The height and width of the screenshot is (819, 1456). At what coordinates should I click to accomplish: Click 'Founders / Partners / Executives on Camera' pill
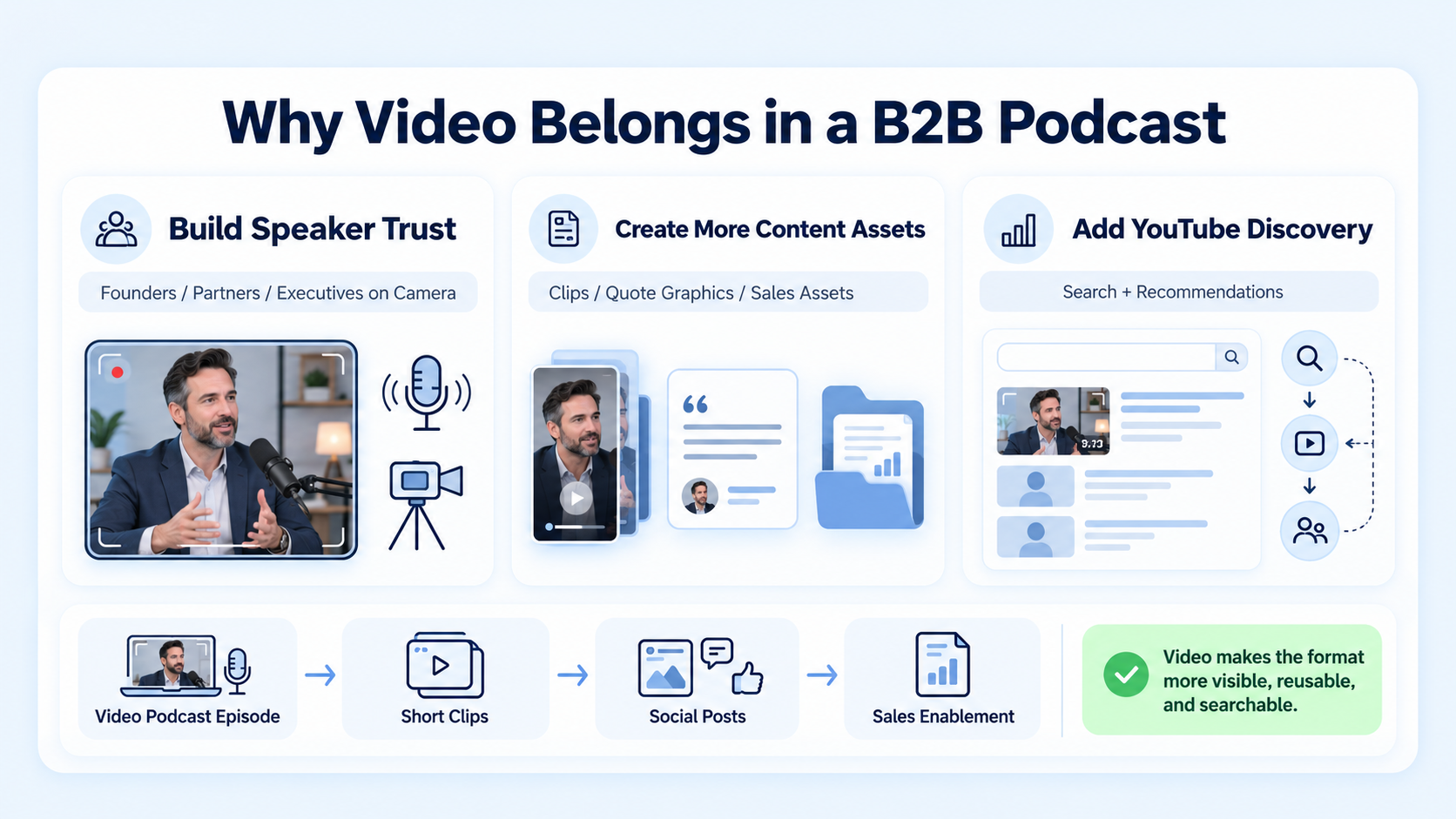[278, 292]
